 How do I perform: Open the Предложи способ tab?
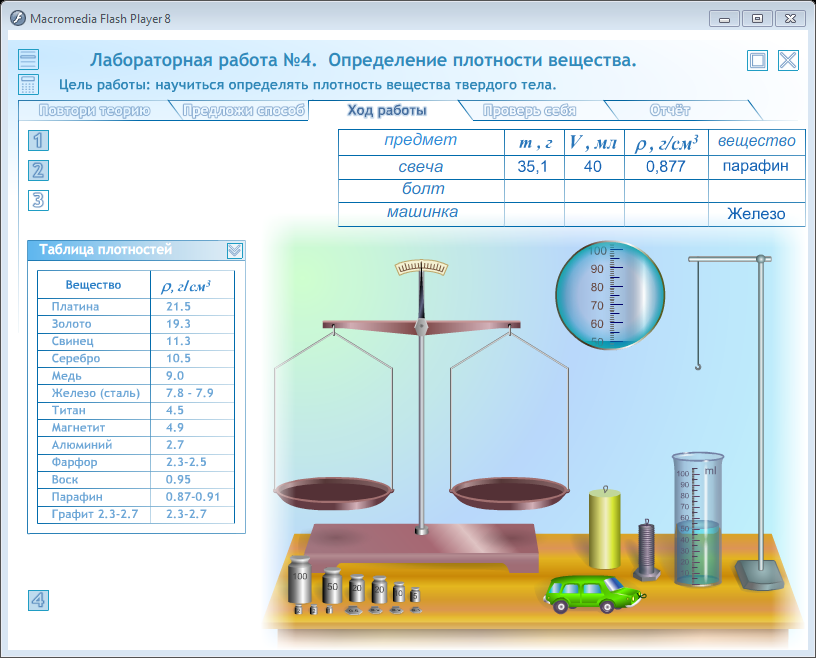244,110
